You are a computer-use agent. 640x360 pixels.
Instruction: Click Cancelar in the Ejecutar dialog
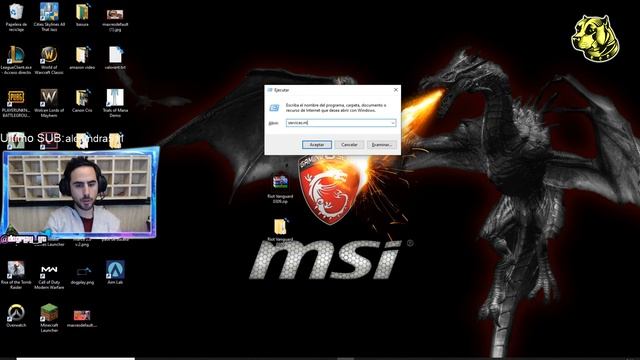349,144
